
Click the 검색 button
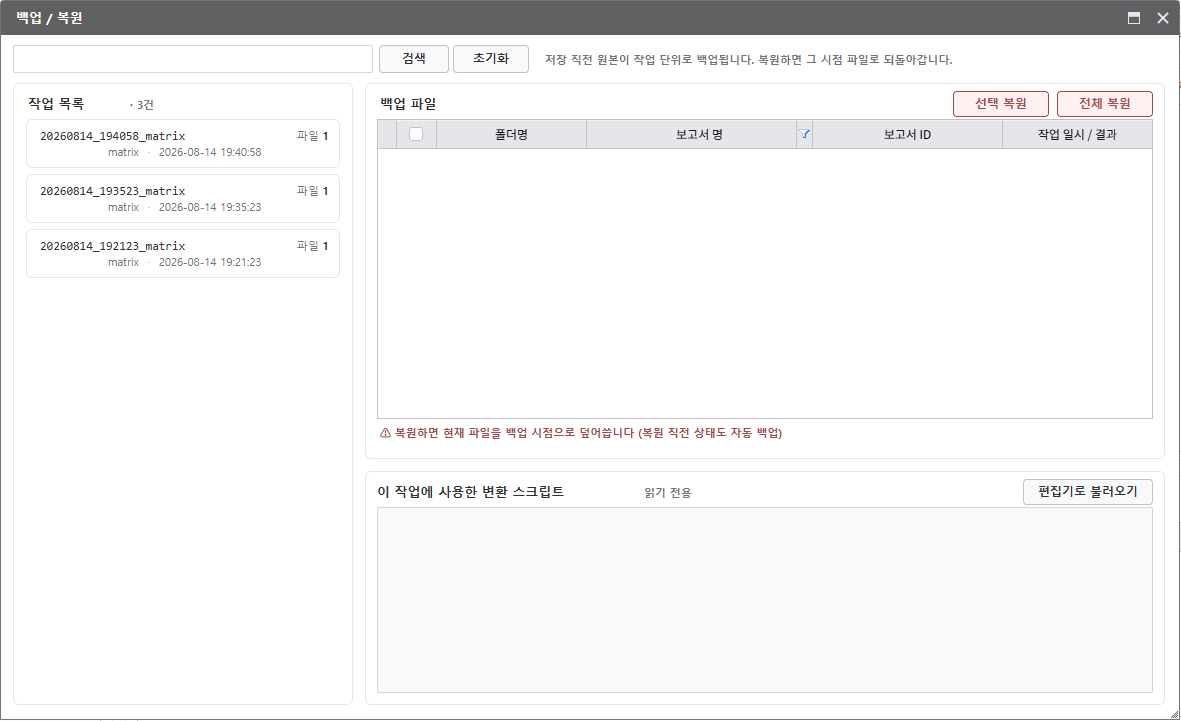[414, 59]
